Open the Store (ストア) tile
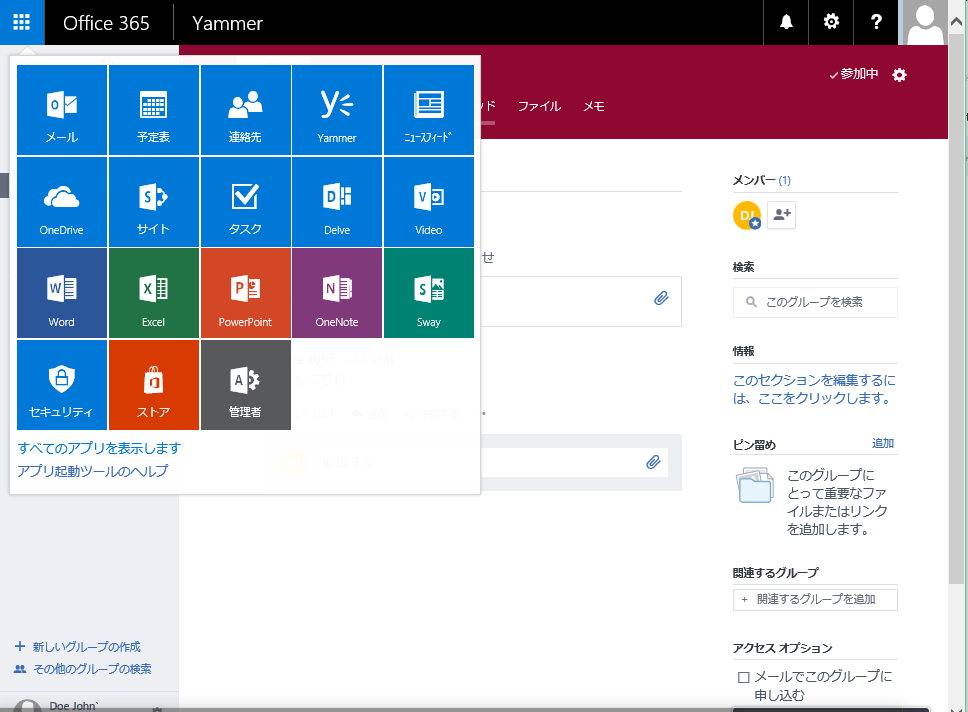968x712 pixels. pyautogui.click(x=154, y=385)
